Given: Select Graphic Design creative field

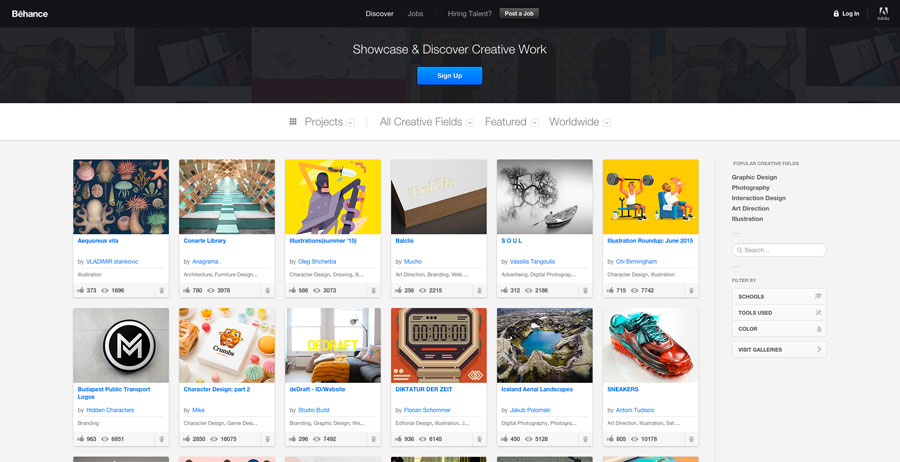Looking at the screenshot, I should tap(754, 177).
